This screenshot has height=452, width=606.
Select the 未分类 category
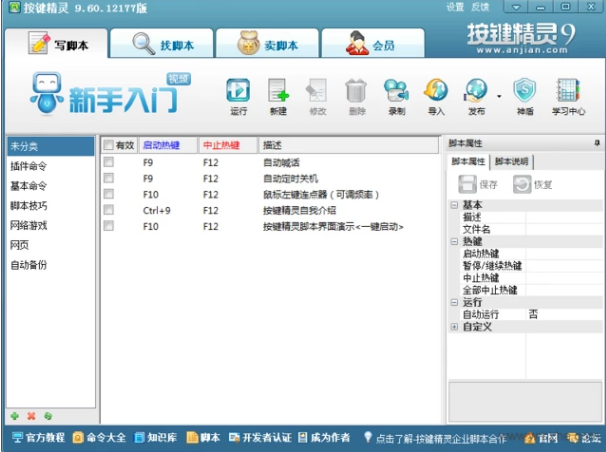tap(50, 146)
